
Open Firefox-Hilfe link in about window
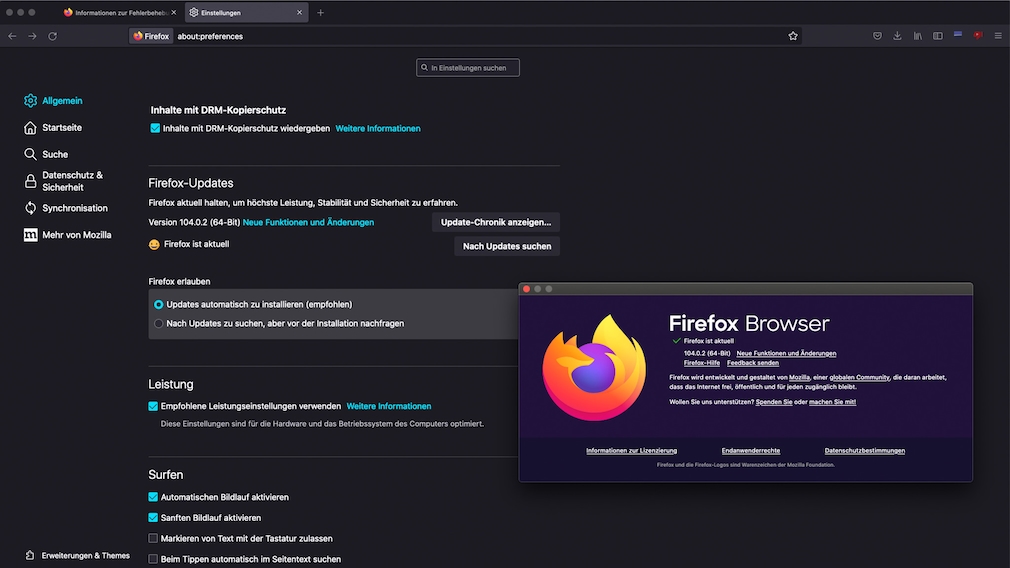pyautogui.click(x=701, y=363)
